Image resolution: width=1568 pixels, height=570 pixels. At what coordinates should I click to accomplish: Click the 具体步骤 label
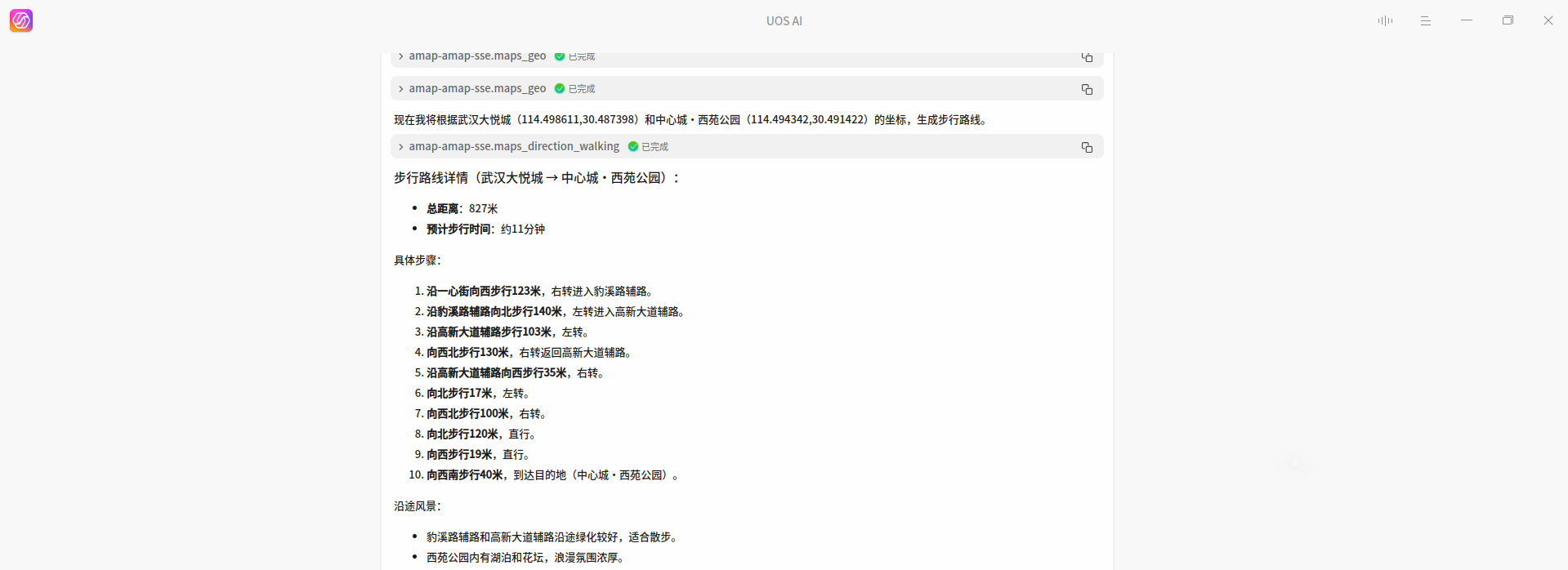tap(418, 261)
